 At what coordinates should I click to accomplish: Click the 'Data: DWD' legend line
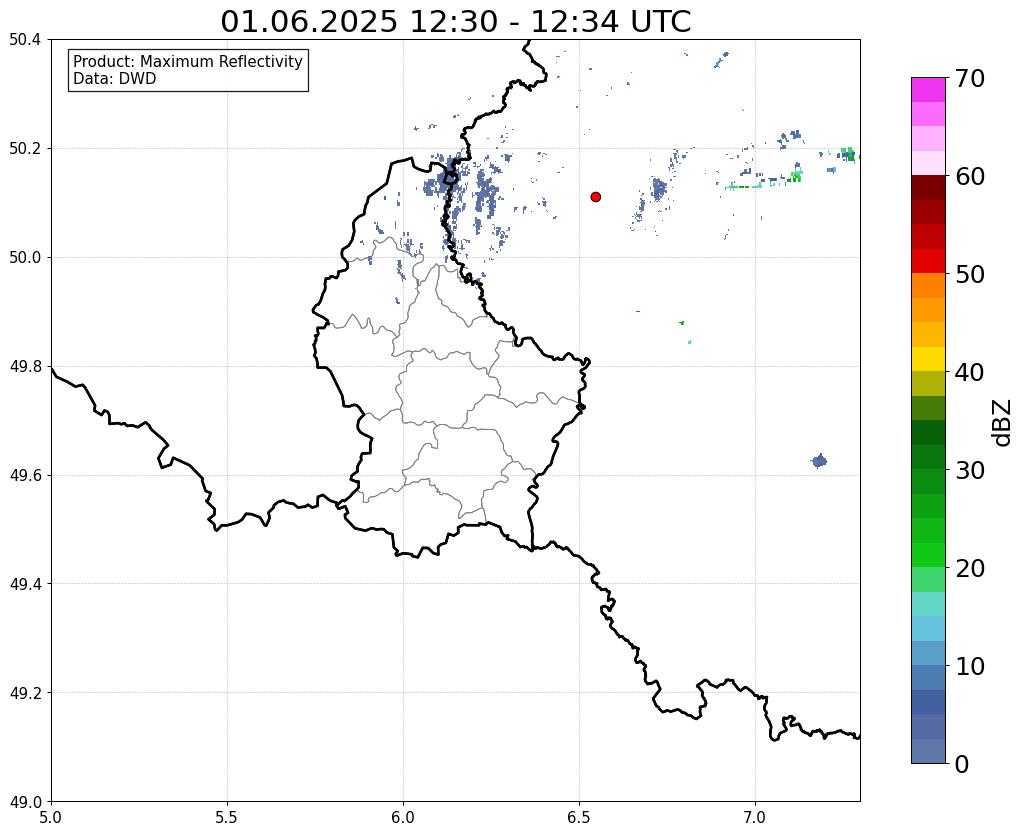115,79
